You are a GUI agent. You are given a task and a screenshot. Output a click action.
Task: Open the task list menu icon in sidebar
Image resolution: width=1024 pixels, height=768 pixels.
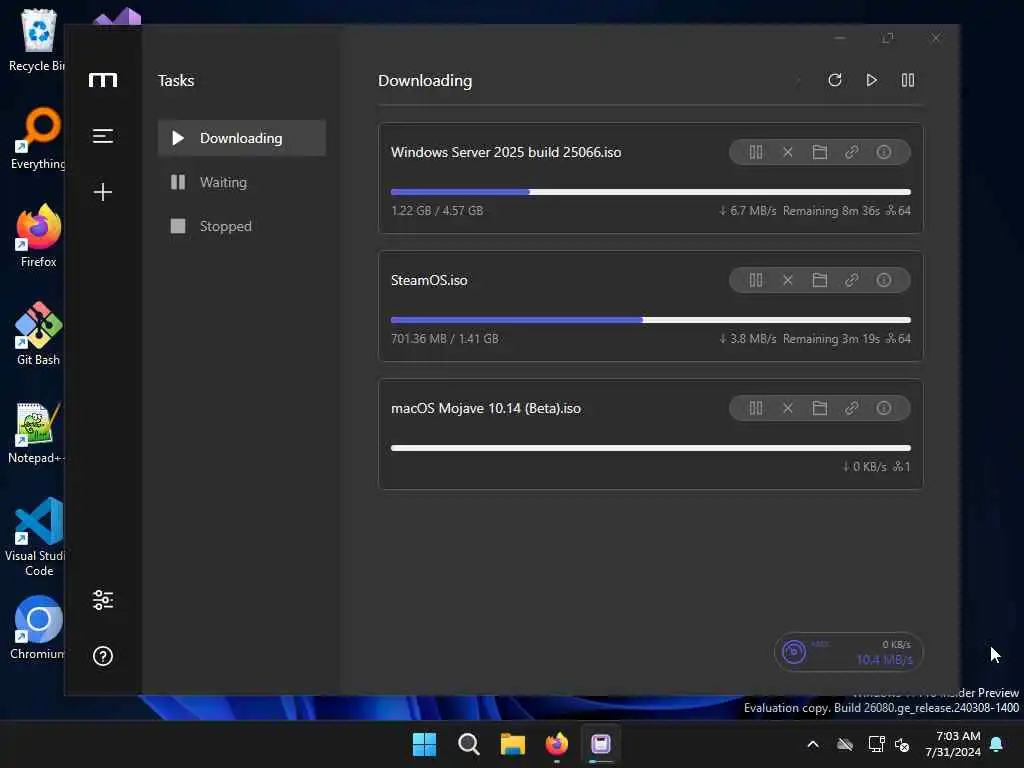103,136
